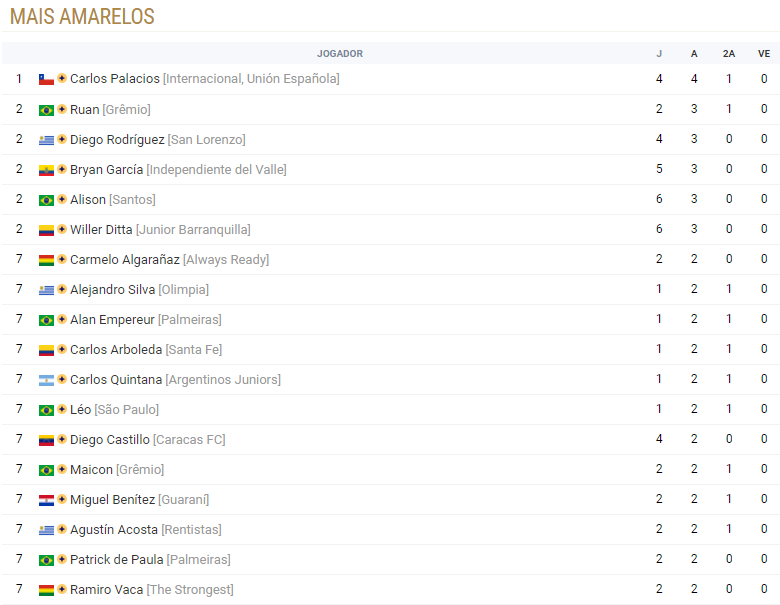
Task: Click the Uruguay flag beside Diego Rodríguez
Action: click(46, 140)
